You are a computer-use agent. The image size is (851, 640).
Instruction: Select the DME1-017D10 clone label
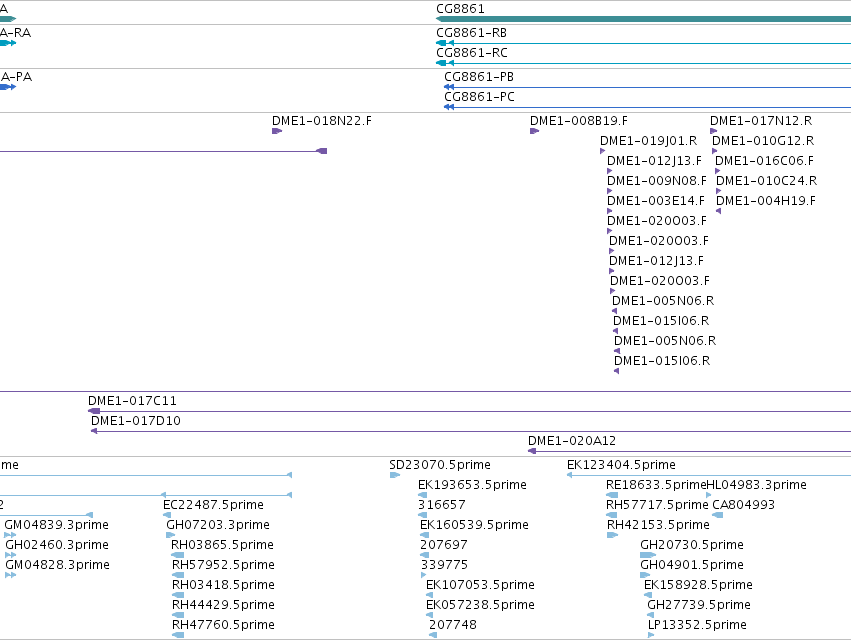coord(136,421)
